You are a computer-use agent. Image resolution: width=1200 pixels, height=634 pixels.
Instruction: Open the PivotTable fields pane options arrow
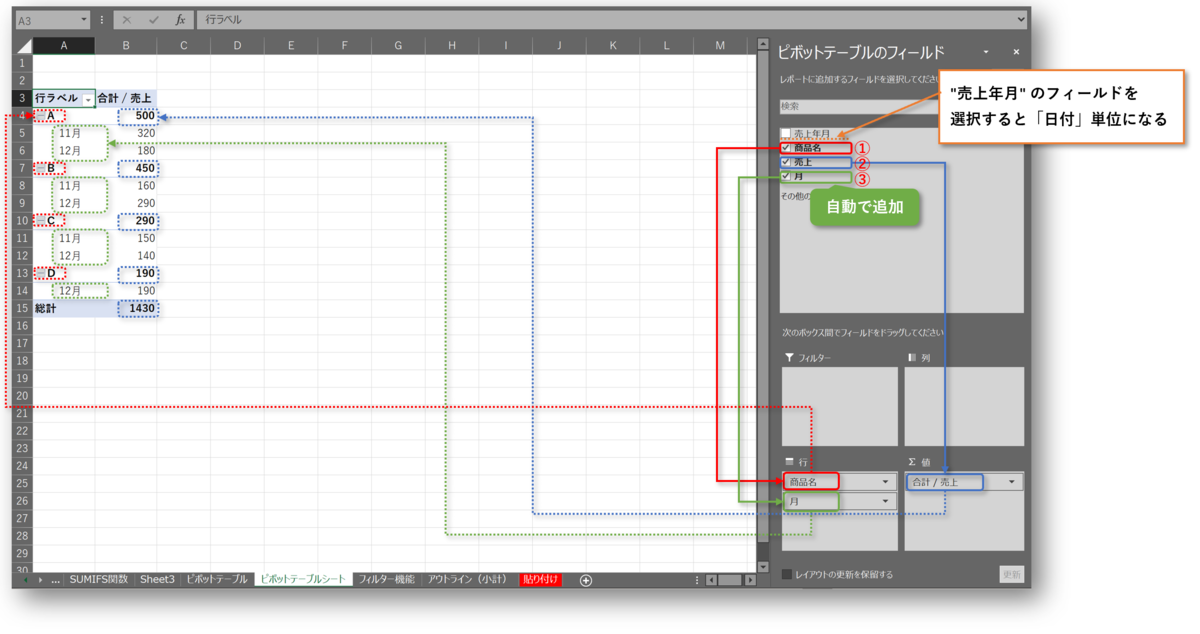coord(986,51)
